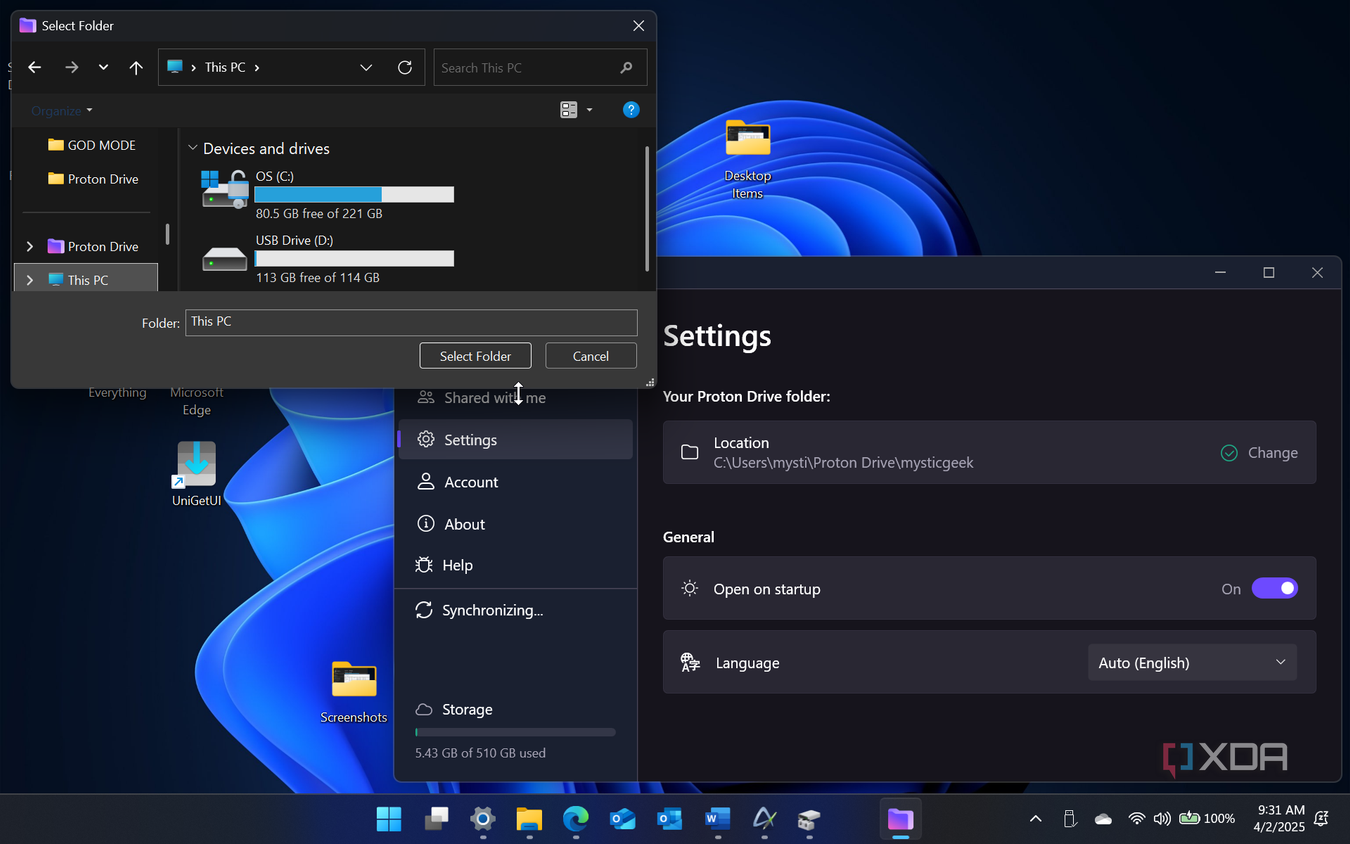
Task: Open the Organize menu button
Action: click(x=62, y=110)
